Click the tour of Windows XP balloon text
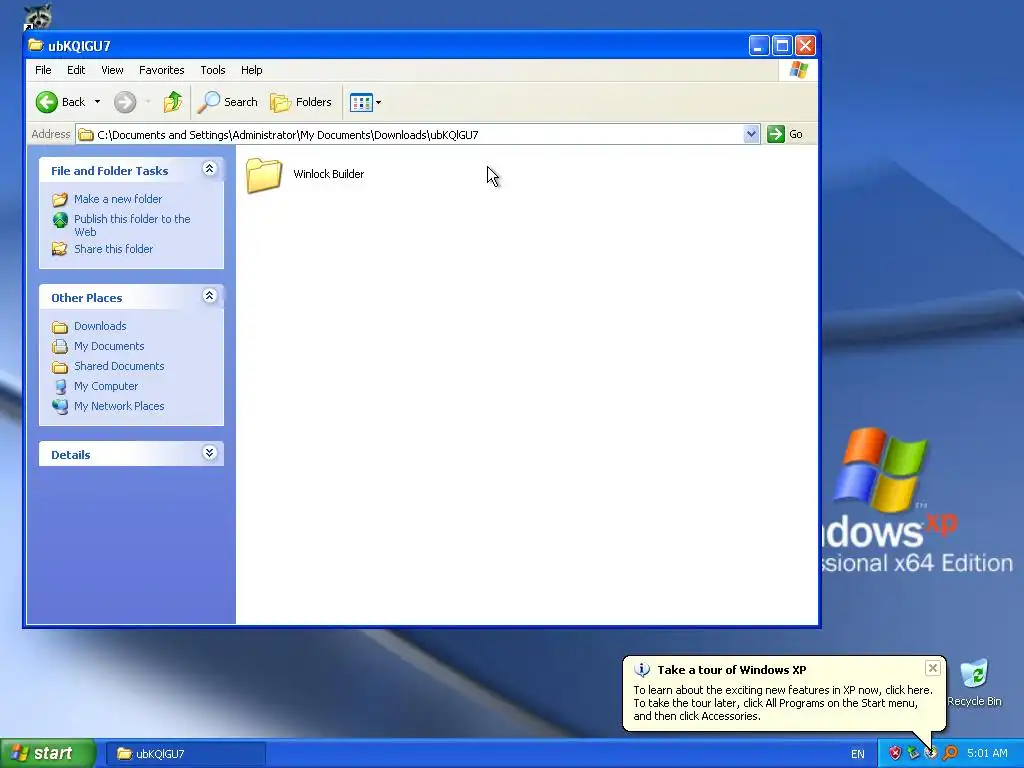This screenshot has width=1024, height=768. tap(782, 703)
